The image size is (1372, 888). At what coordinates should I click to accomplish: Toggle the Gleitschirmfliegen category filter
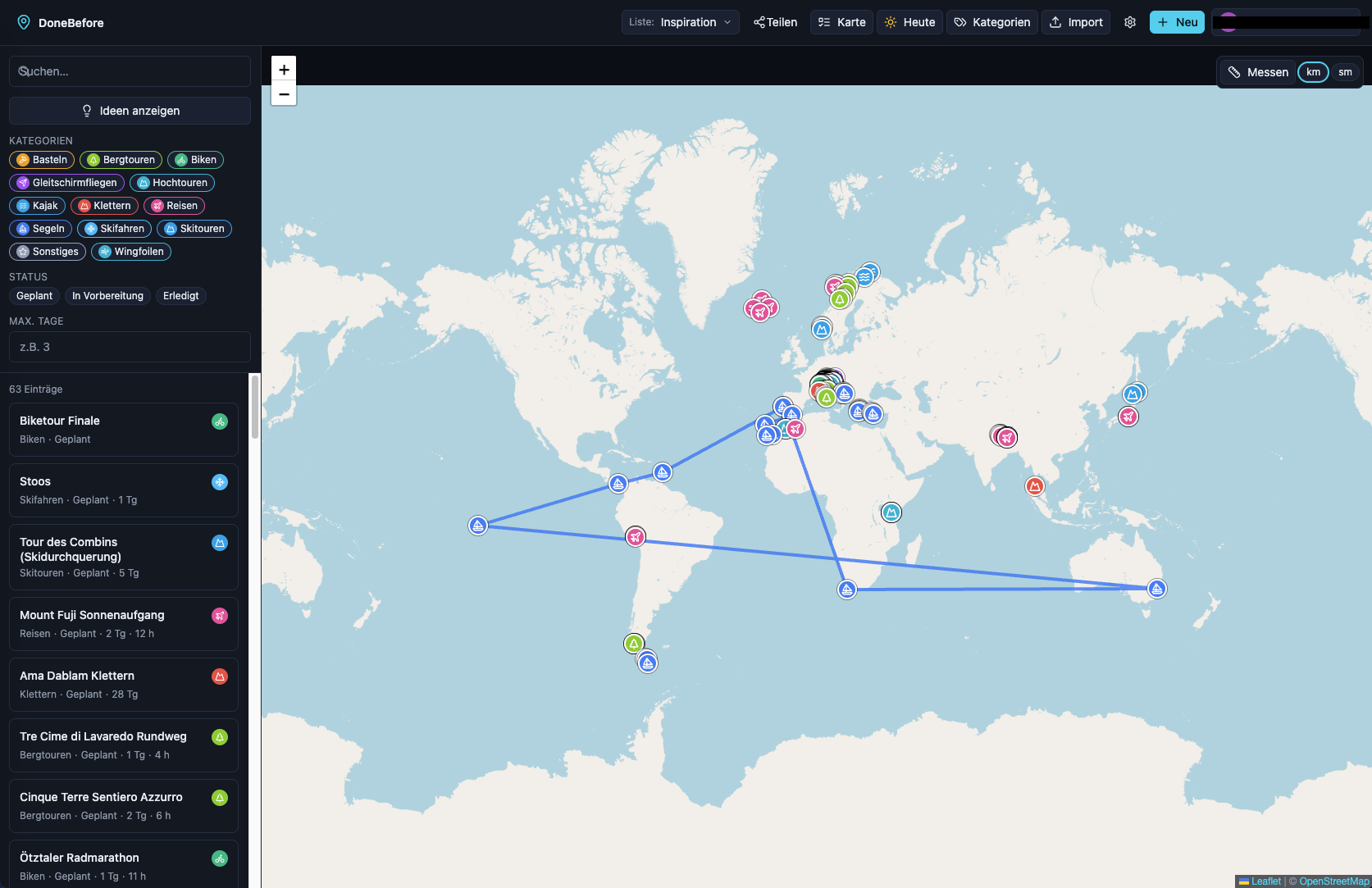coord(66,183)
